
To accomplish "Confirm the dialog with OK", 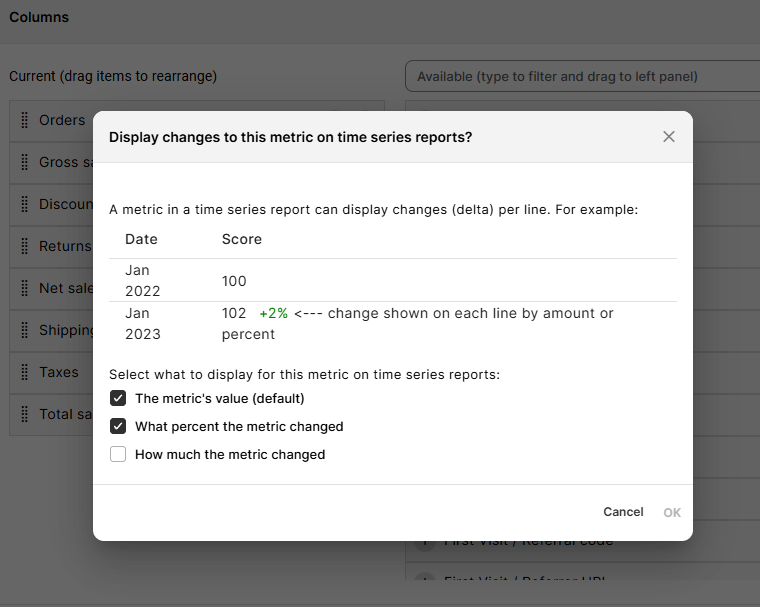I will click(x=672, y=512).
